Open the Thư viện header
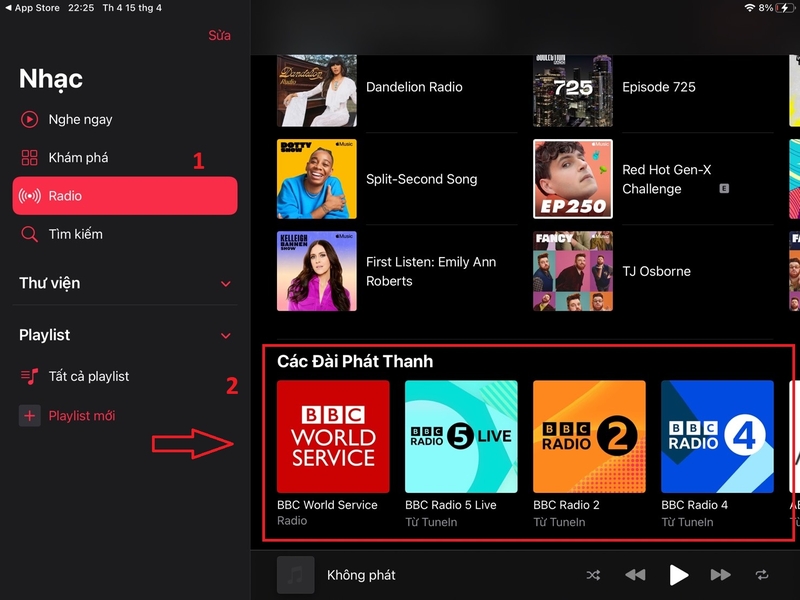The width and height of the screenshot is (800, 600). click(x=49, y=283)
